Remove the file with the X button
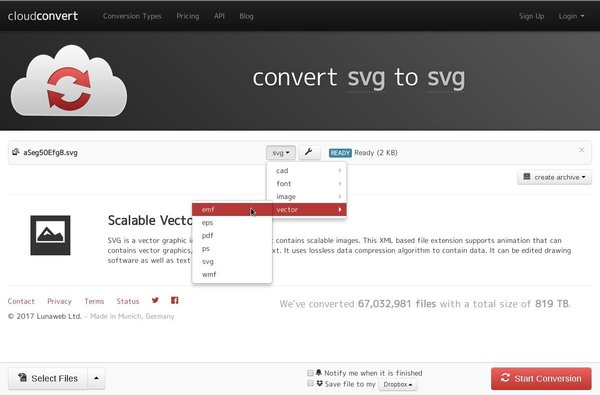 [x=581, y=150]
